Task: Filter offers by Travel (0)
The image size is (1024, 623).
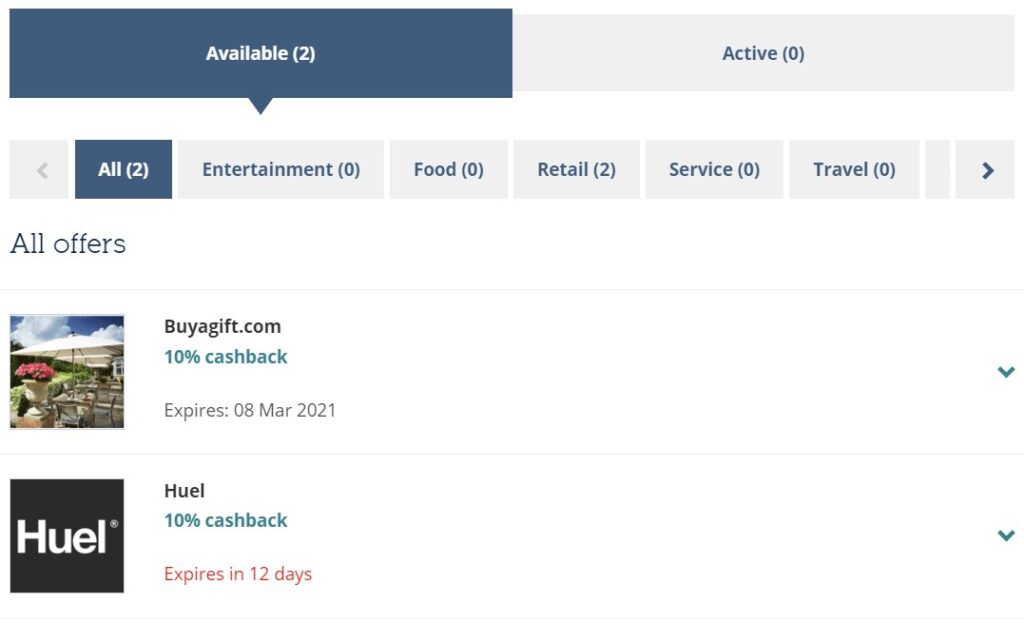Action: click(854, 169)
